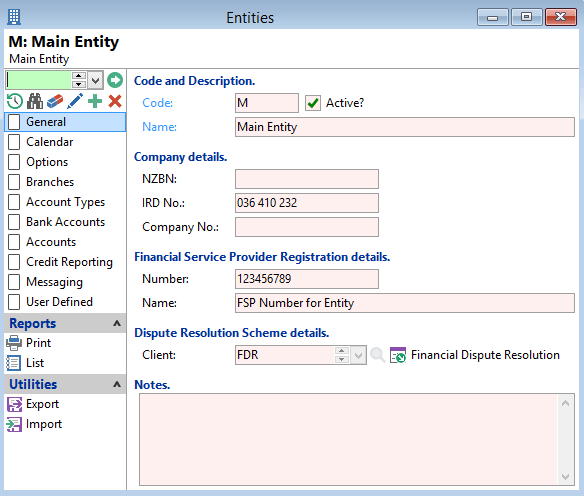Image resolution: width=584 pixels, height=496 pixels.
Task: Tick the checkbox next to Bank Accounts
Action: [x=14, y=222]
